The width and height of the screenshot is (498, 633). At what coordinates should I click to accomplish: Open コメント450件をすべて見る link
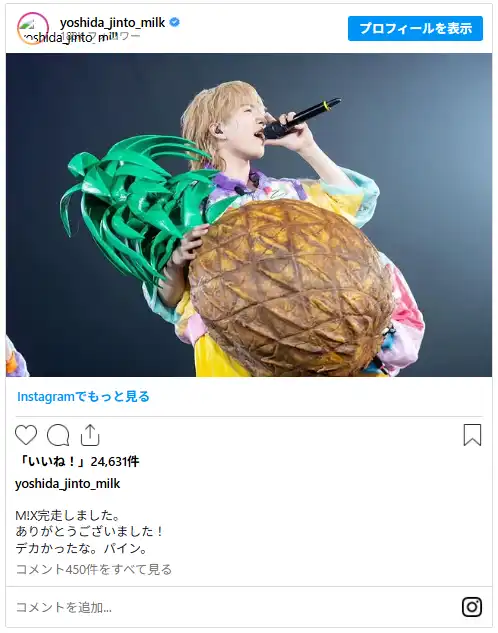click(x=94, y=569)
